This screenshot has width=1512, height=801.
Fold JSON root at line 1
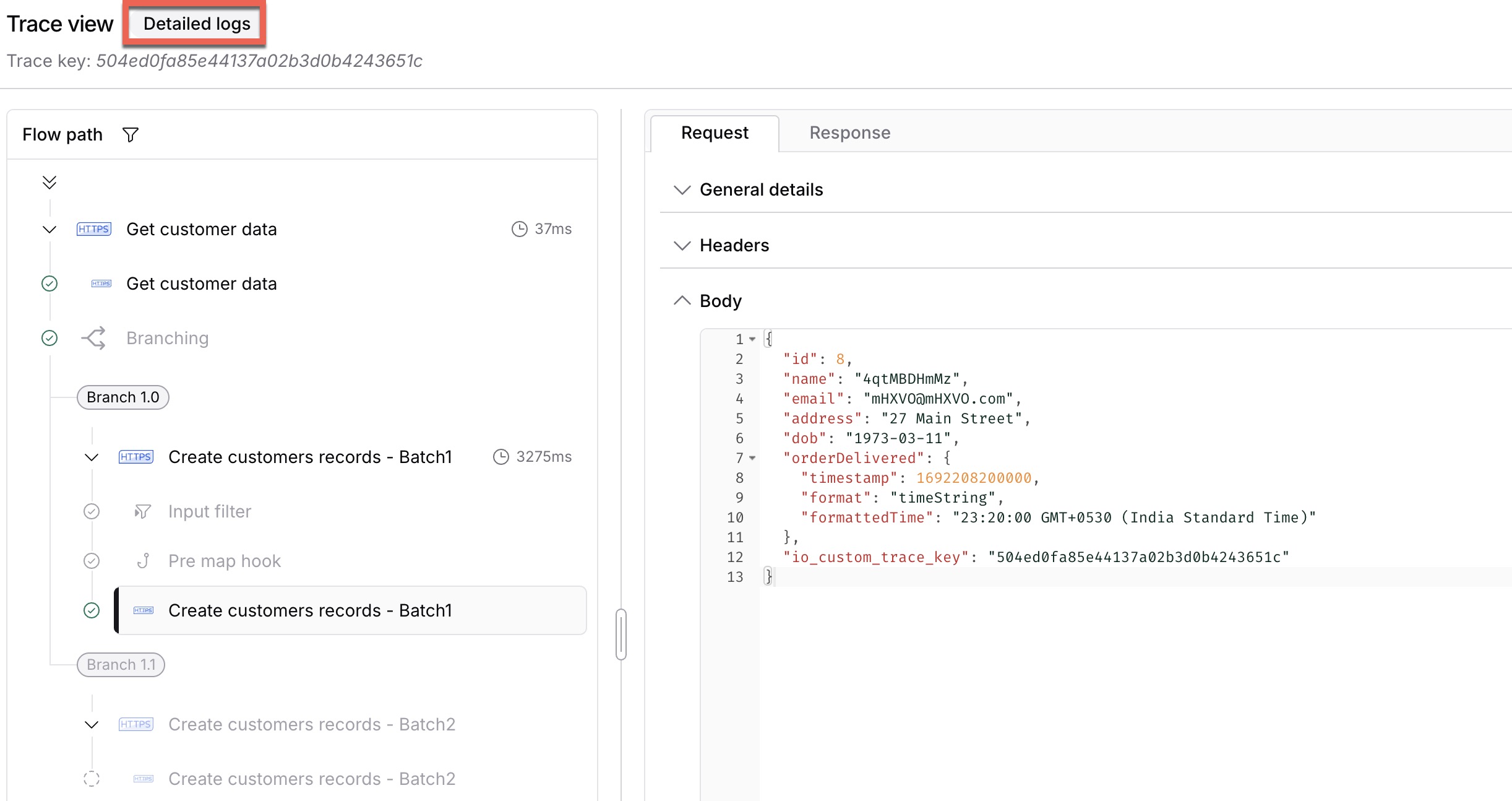point(752,339)
